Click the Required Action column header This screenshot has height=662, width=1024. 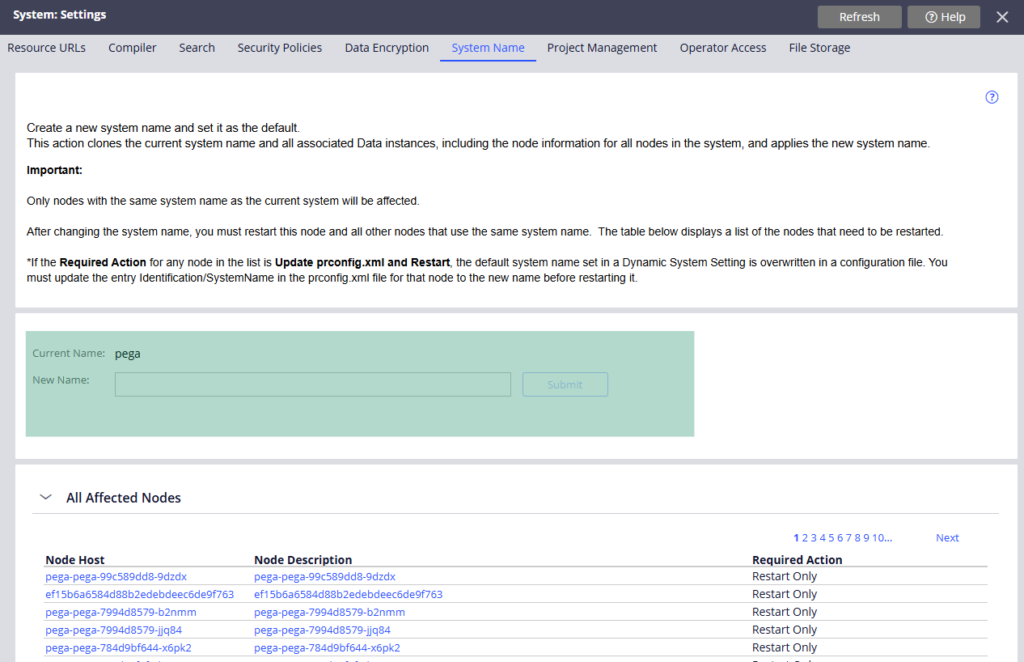pos(797,560)
